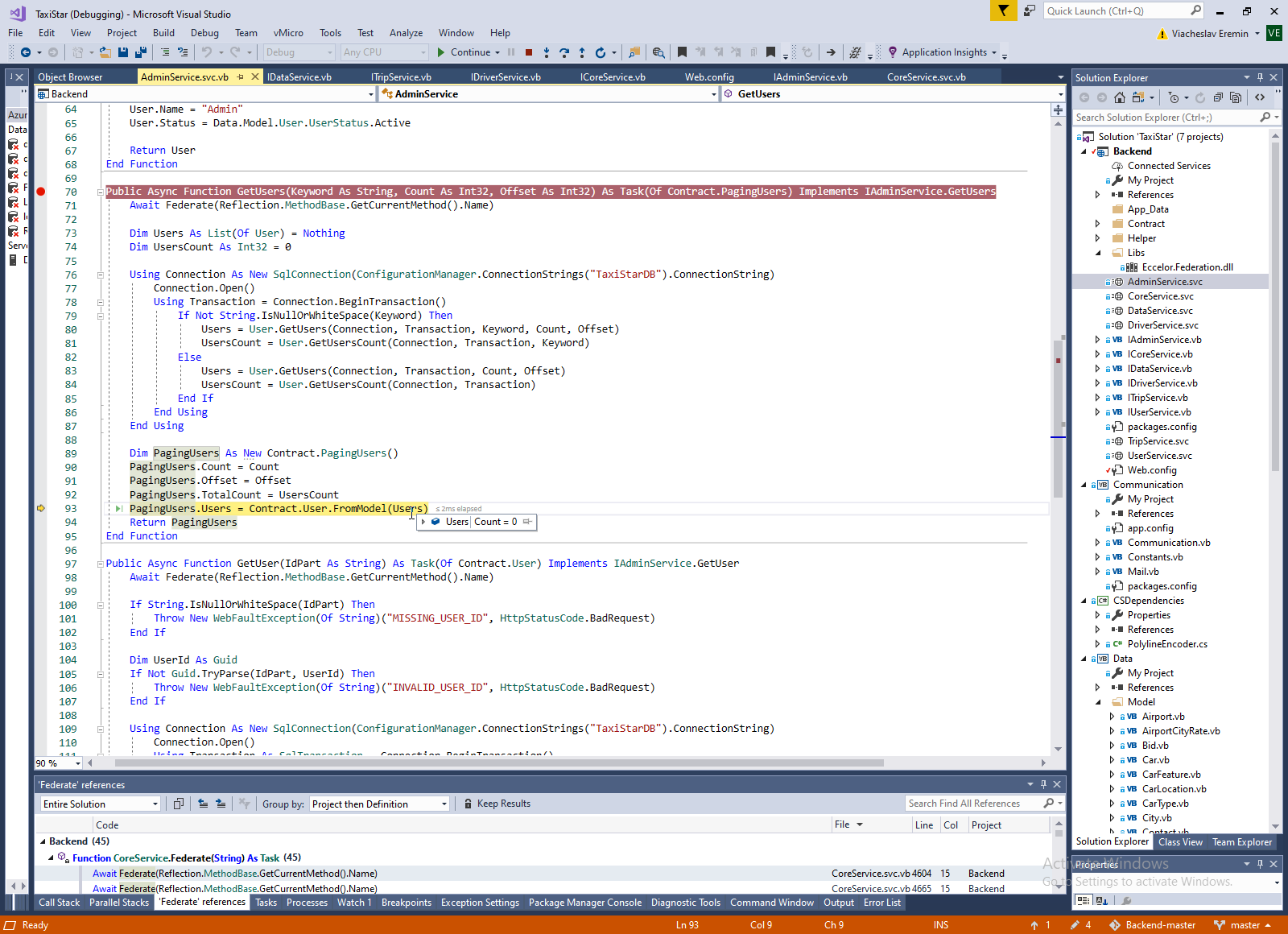The width and height of the screenshot is (1288, 934).
Task: Click the Save All toolbar icon
Action: pyautogui.click(x=140, y=52)
